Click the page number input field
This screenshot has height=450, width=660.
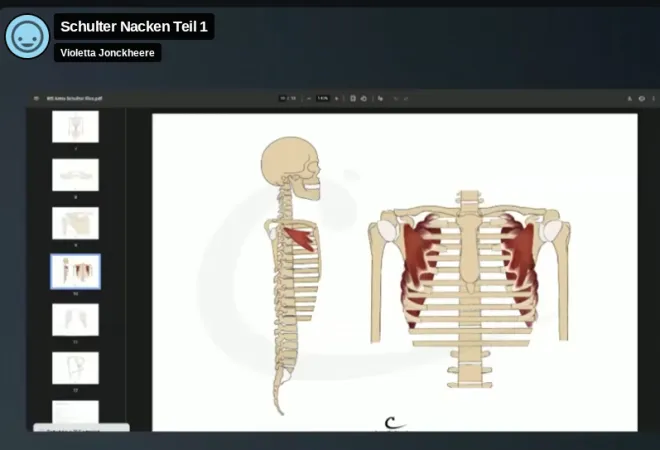tap(283, 99)
